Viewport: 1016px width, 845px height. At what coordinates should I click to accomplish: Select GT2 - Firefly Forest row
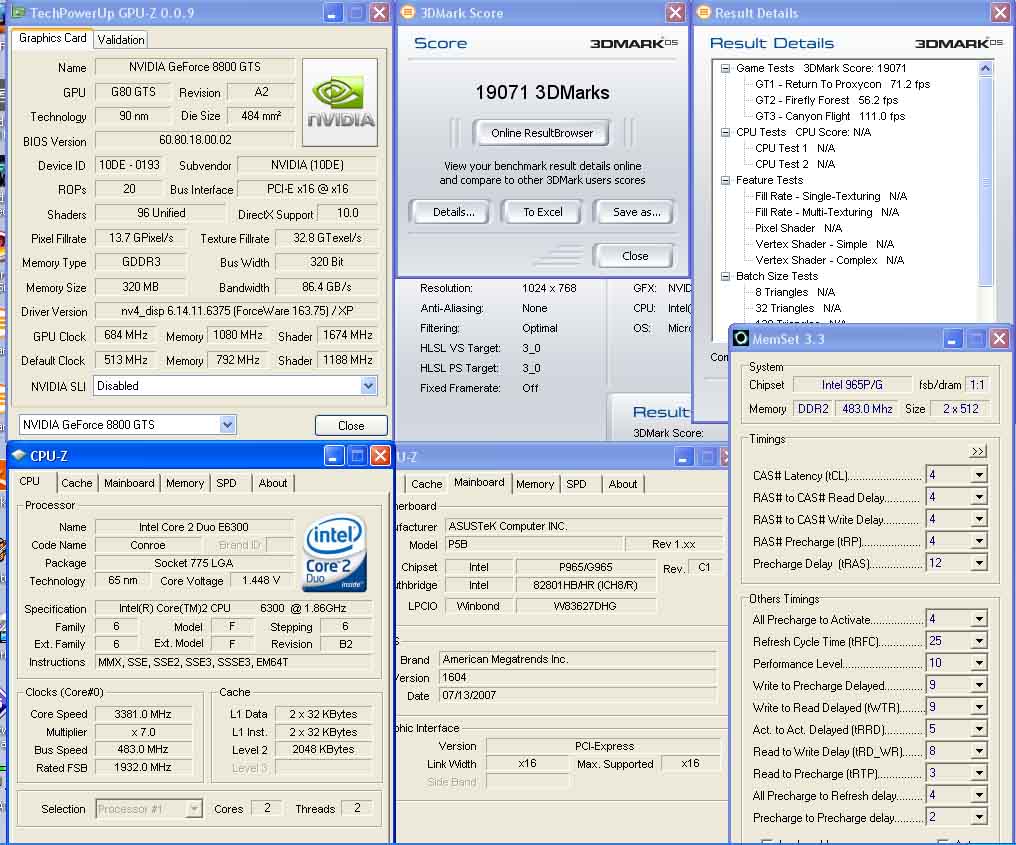[826, 100]
